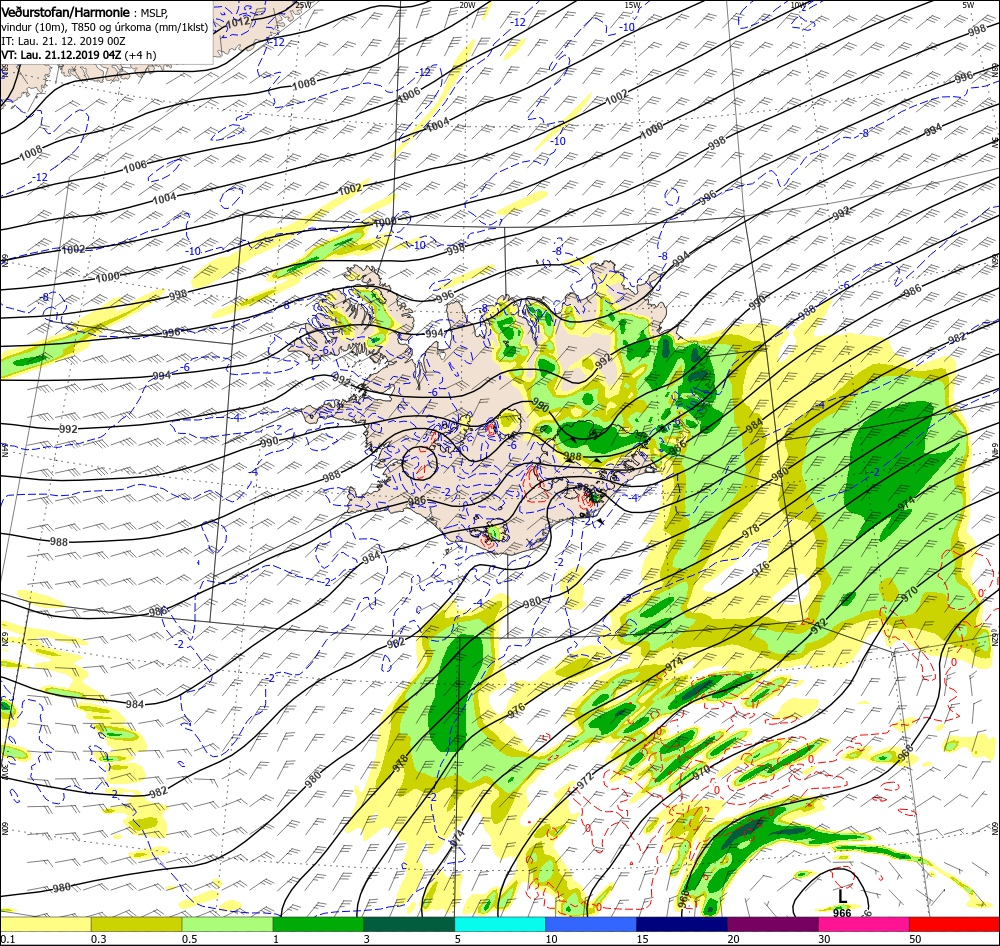The width and height of the screenshot is (1000, 946).
Task: Click legend value '0.1'
Action: pos(7,939)
